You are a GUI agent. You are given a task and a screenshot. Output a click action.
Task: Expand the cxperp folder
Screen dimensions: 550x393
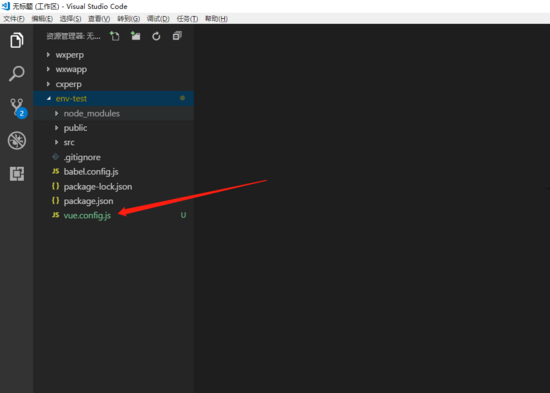114,84
